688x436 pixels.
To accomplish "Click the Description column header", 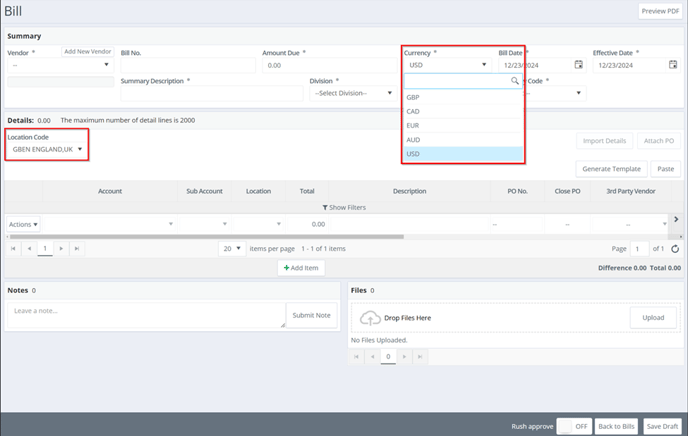I will point(409,191).
